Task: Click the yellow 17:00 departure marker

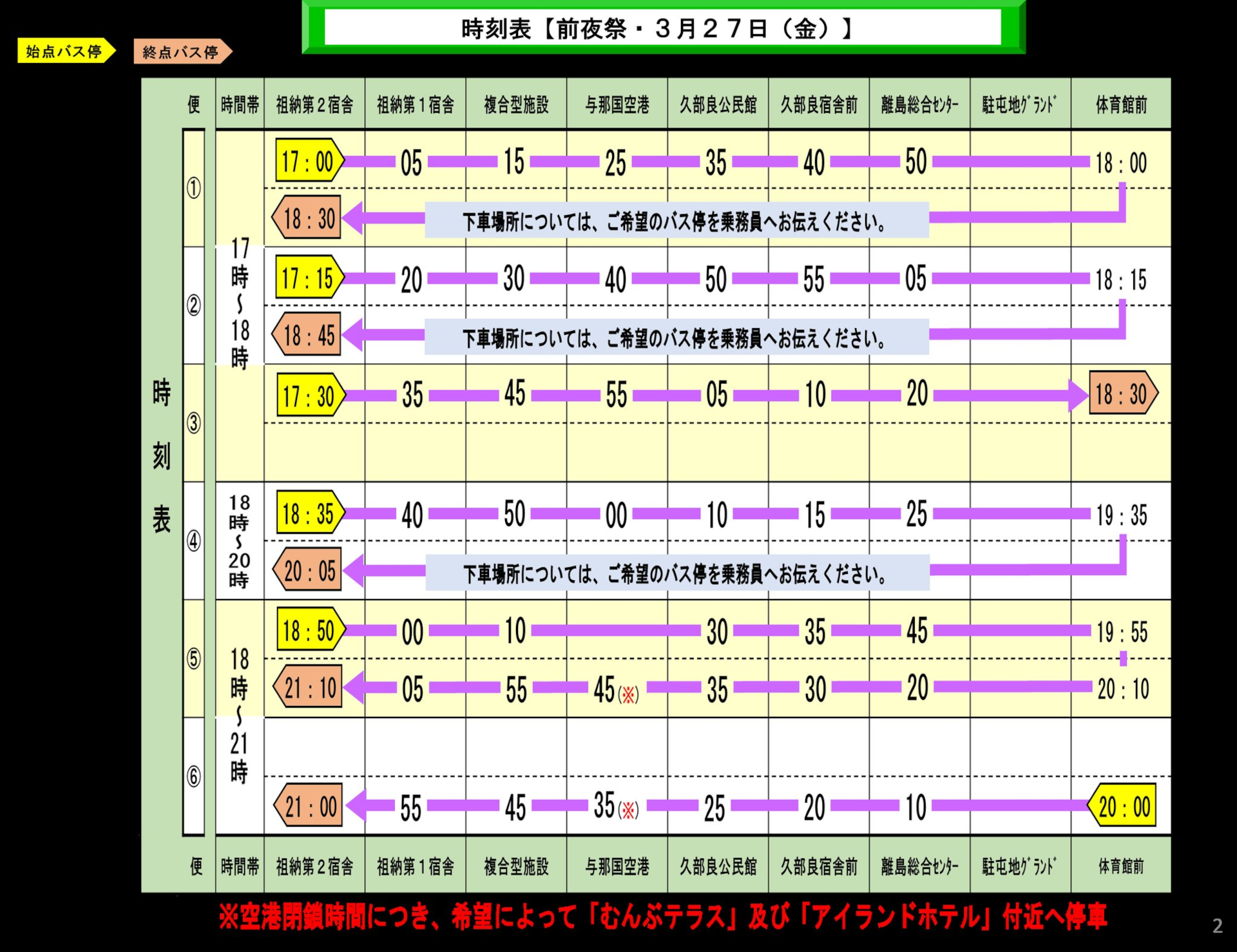Action: click(x=309, y=161)
